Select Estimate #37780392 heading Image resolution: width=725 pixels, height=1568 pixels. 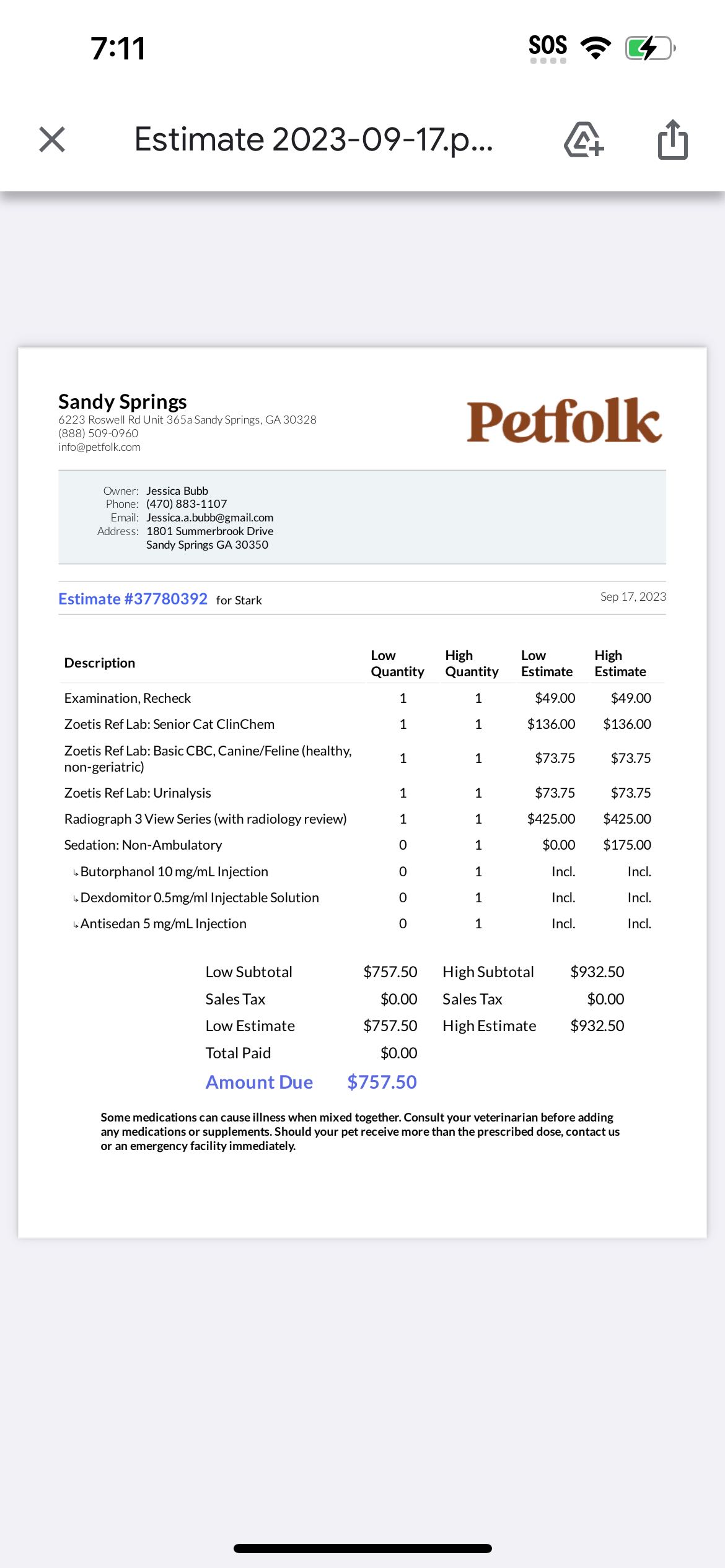point(133,599)
